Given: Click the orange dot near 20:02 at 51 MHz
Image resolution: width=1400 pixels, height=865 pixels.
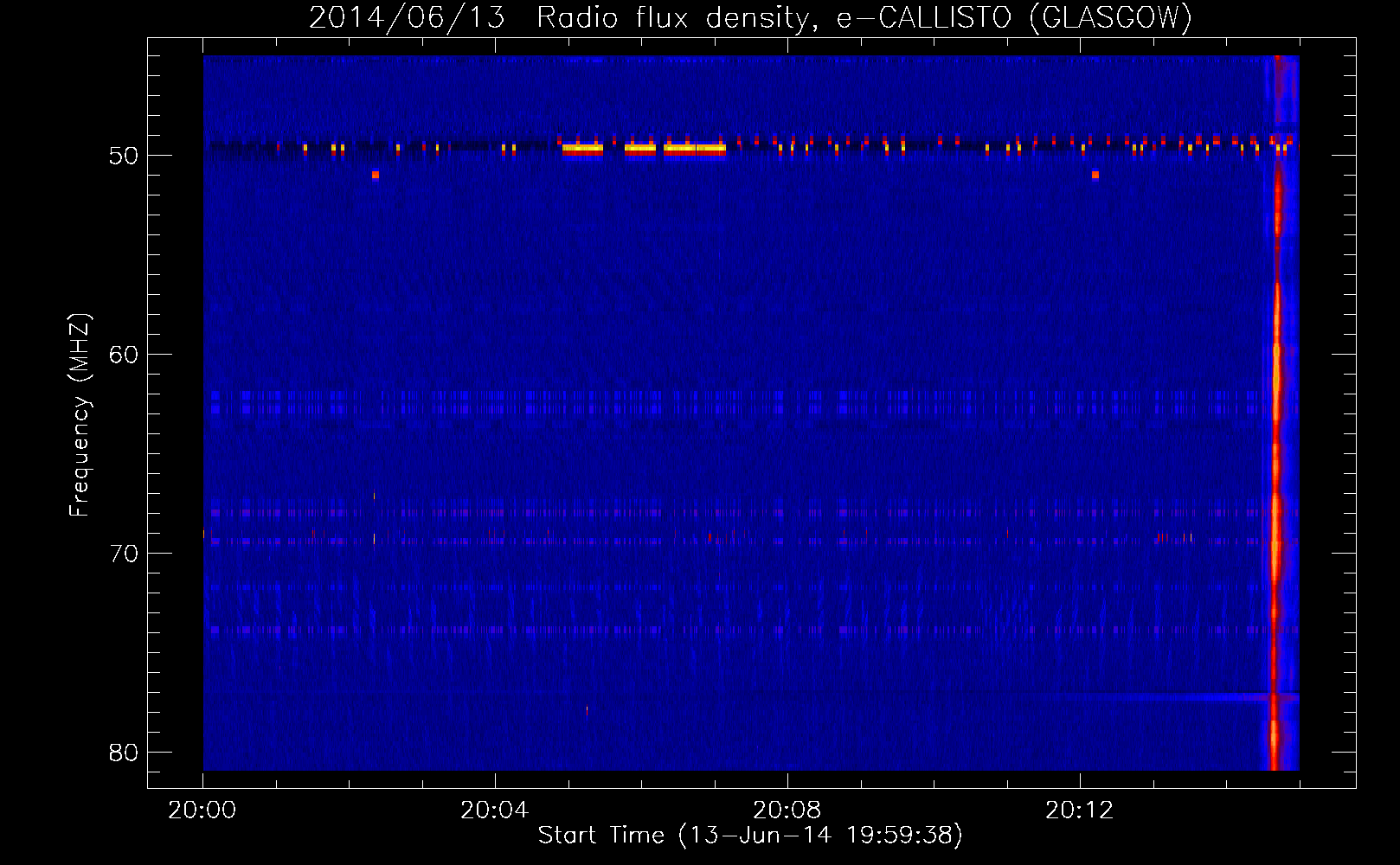Looking at the screenshot, I should pyautogui.click(x=376, y=175).
